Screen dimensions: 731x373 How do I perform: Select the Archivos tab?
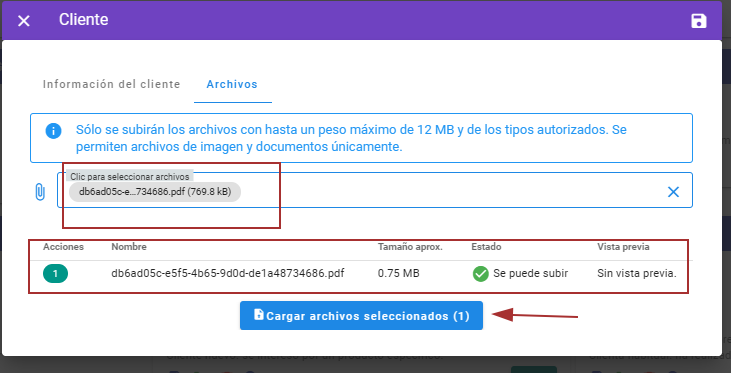(x=232, y=84)
